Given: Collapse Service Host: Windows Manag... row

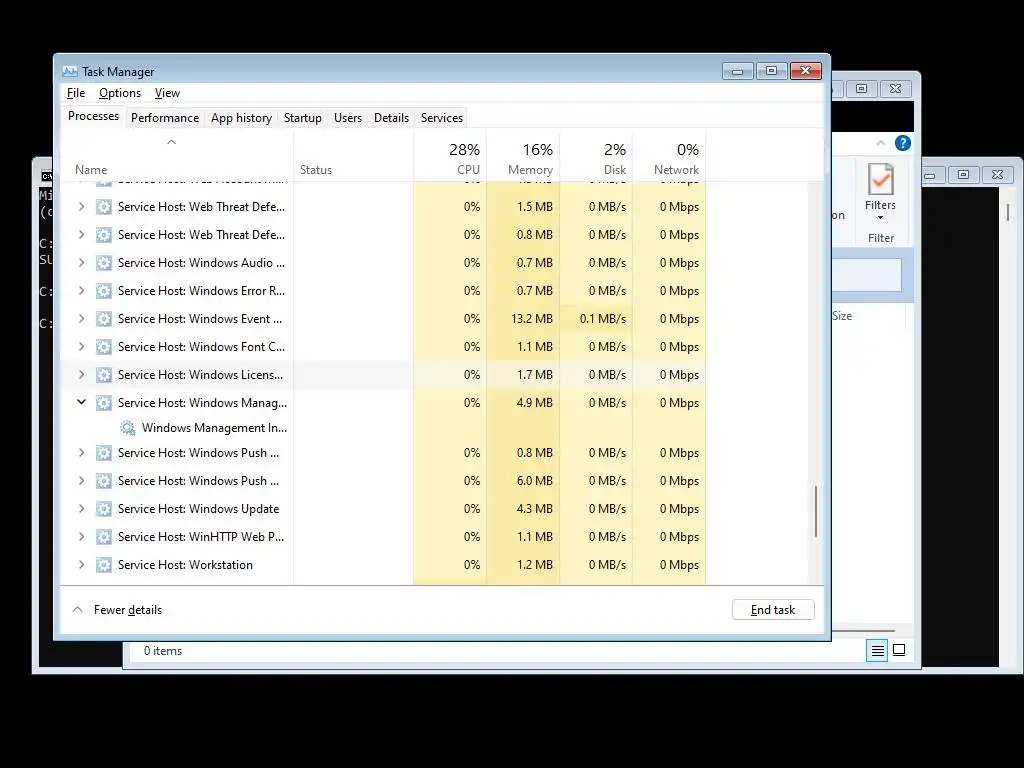Looking at the screenshot, I should [81, 402].
